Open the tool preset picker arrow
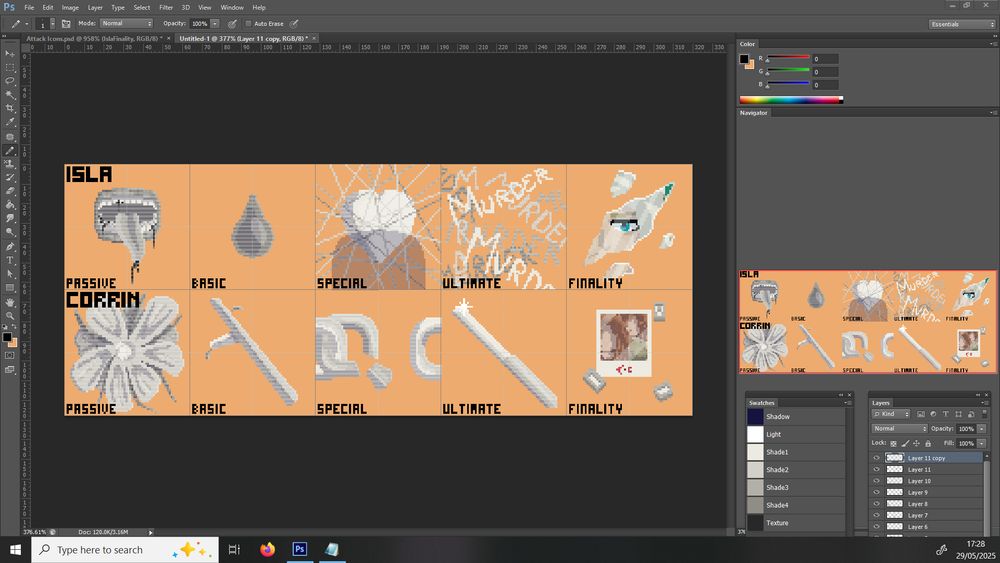 click(27, 24)
